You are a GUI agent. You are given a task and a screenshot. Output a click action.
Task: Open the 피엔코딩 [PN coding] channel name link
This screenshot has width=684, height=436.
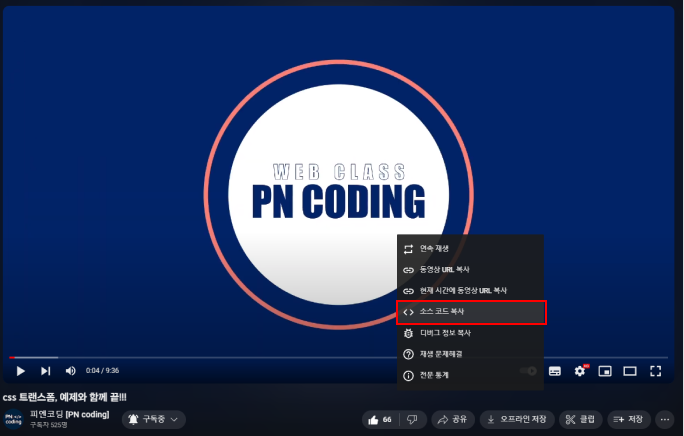coord(69,414)
